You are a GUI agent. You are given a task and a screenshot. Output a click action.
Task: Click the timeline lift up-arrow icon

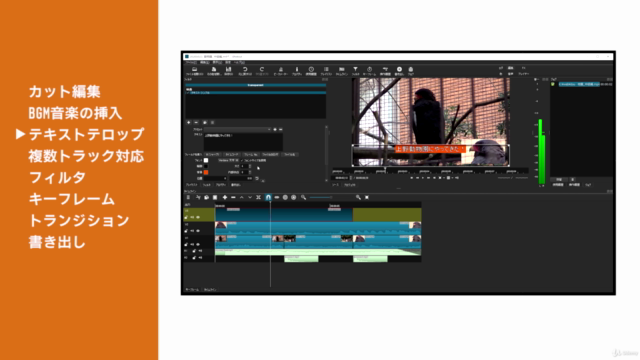click(242, 198)
